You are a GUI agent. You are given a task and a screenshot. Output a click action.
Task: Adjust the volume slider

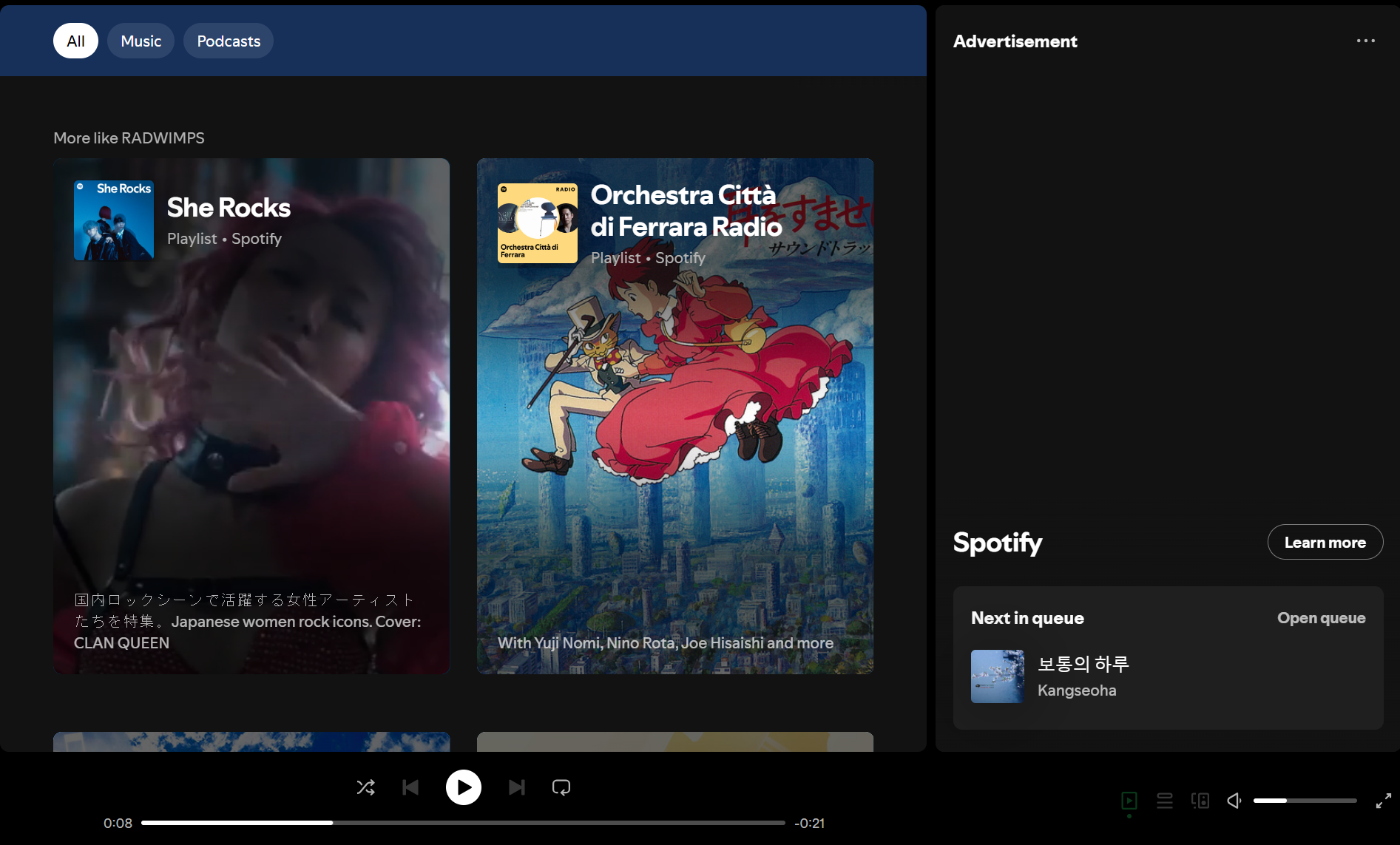pos(1305,801)
